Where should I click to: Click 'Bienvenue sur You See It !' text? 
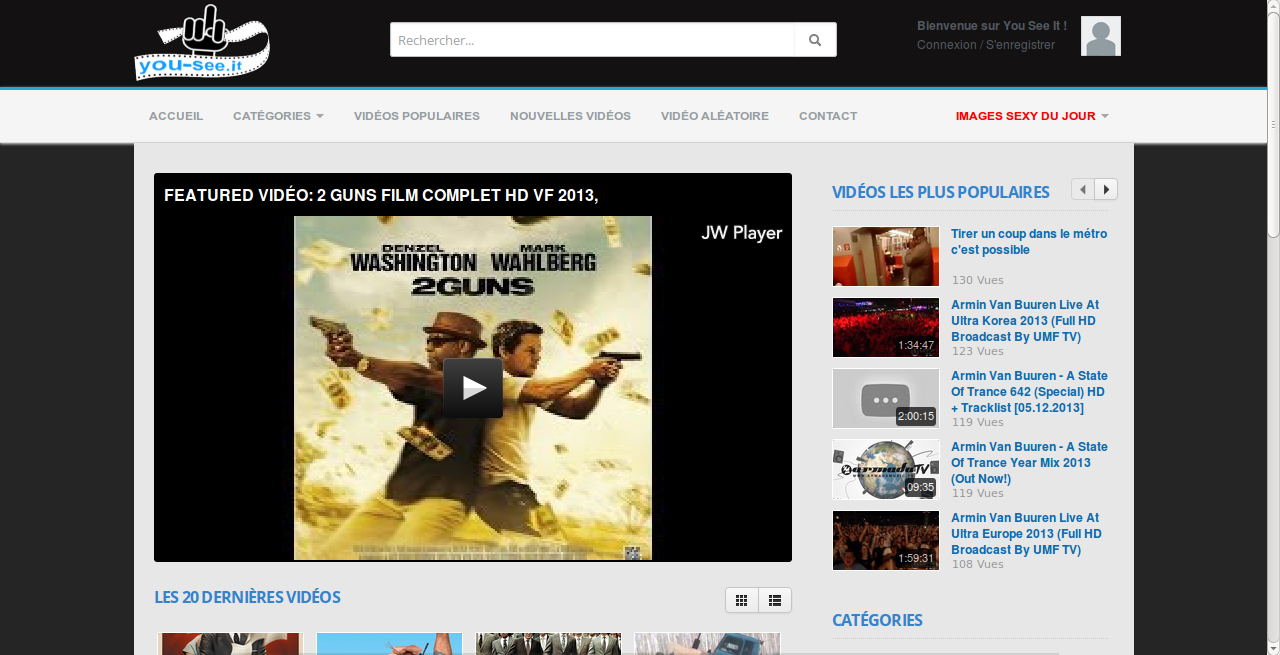(992, 26)
